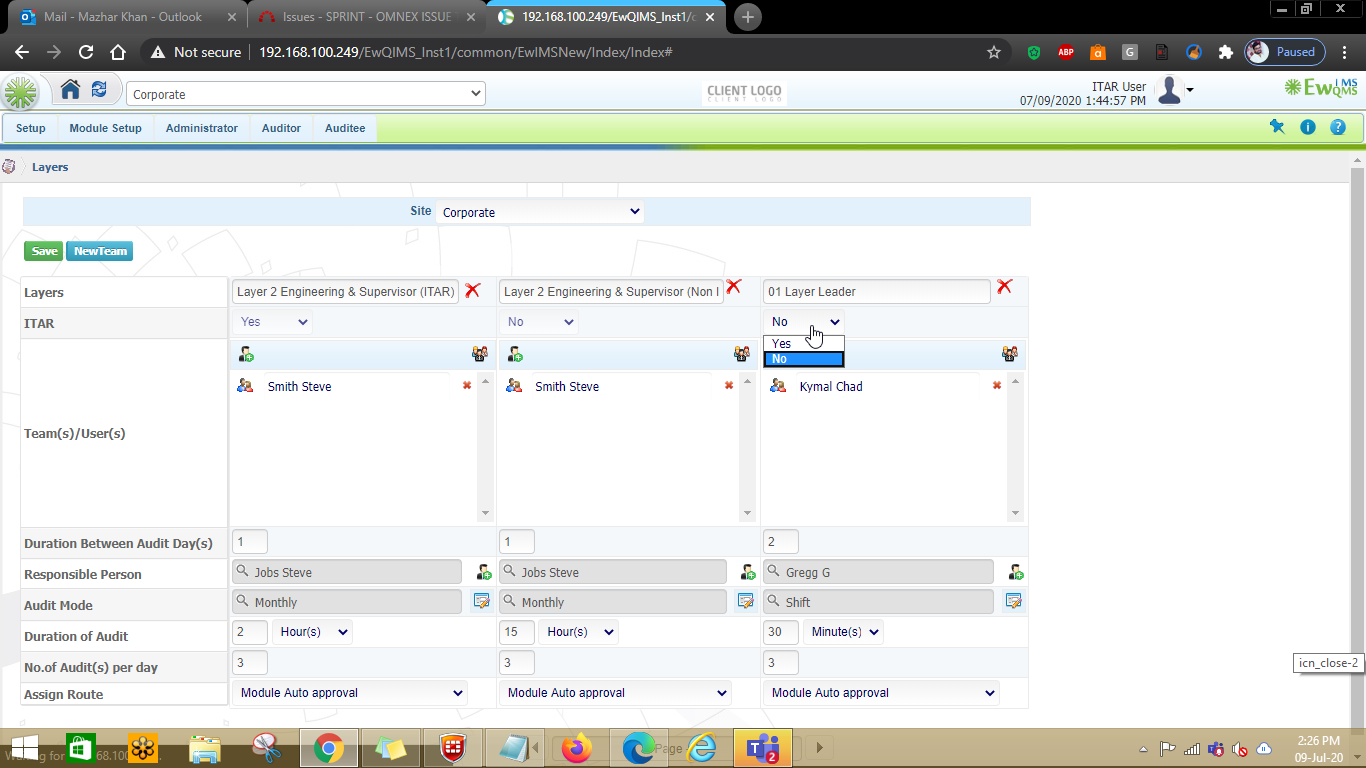This screenshot has width=1366, height=768.
Task: Open the second layer's ITAR dropdown
Action: coord(541,322)
